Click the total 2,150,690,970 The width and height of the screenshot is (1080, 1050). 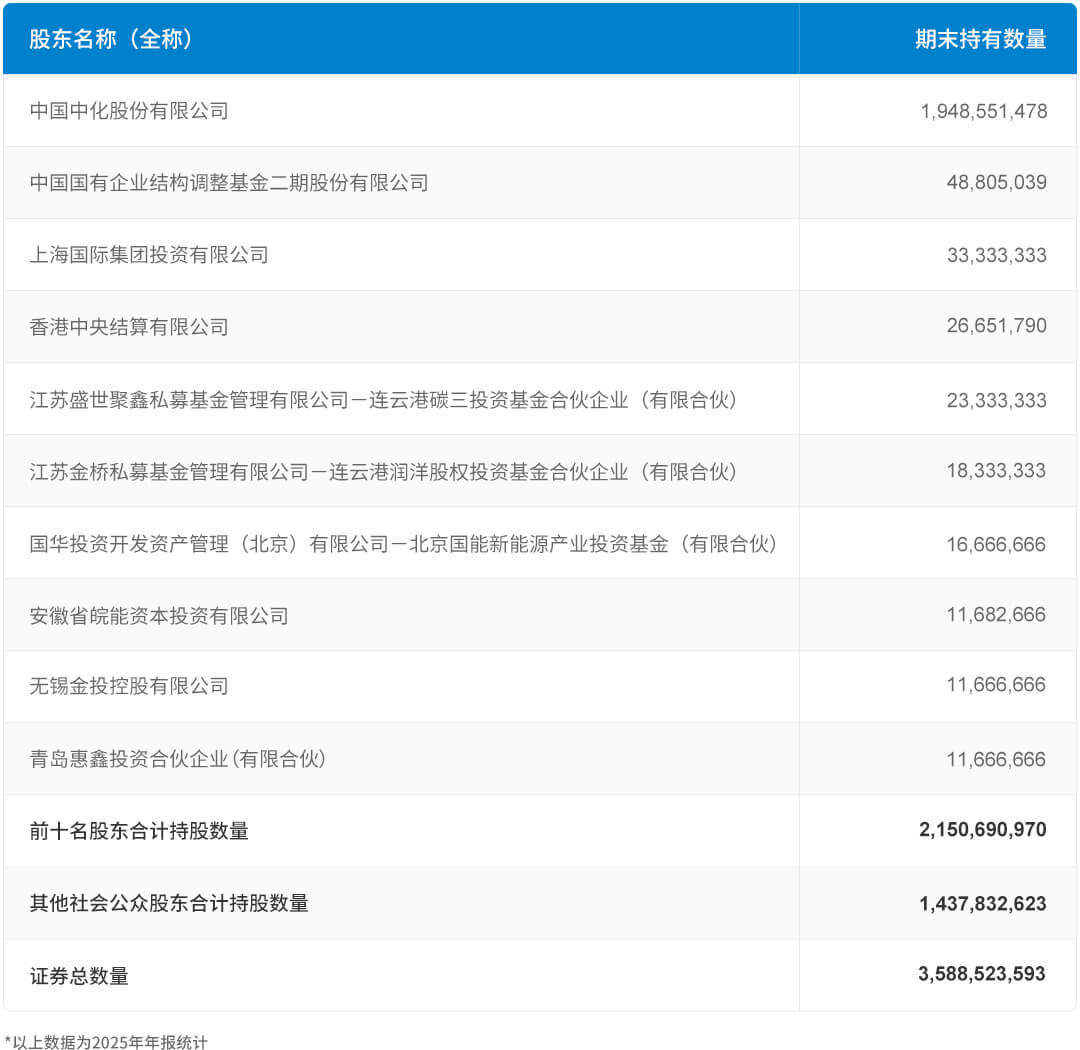tap(983, 830)
